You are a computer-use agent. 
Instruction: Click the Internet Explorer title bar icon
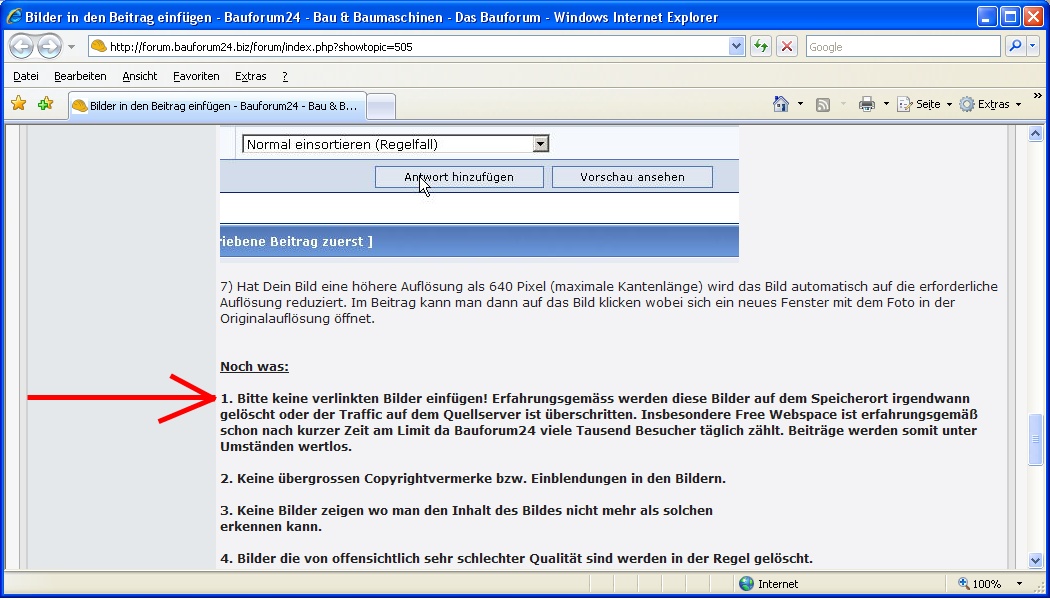(13, 16)
